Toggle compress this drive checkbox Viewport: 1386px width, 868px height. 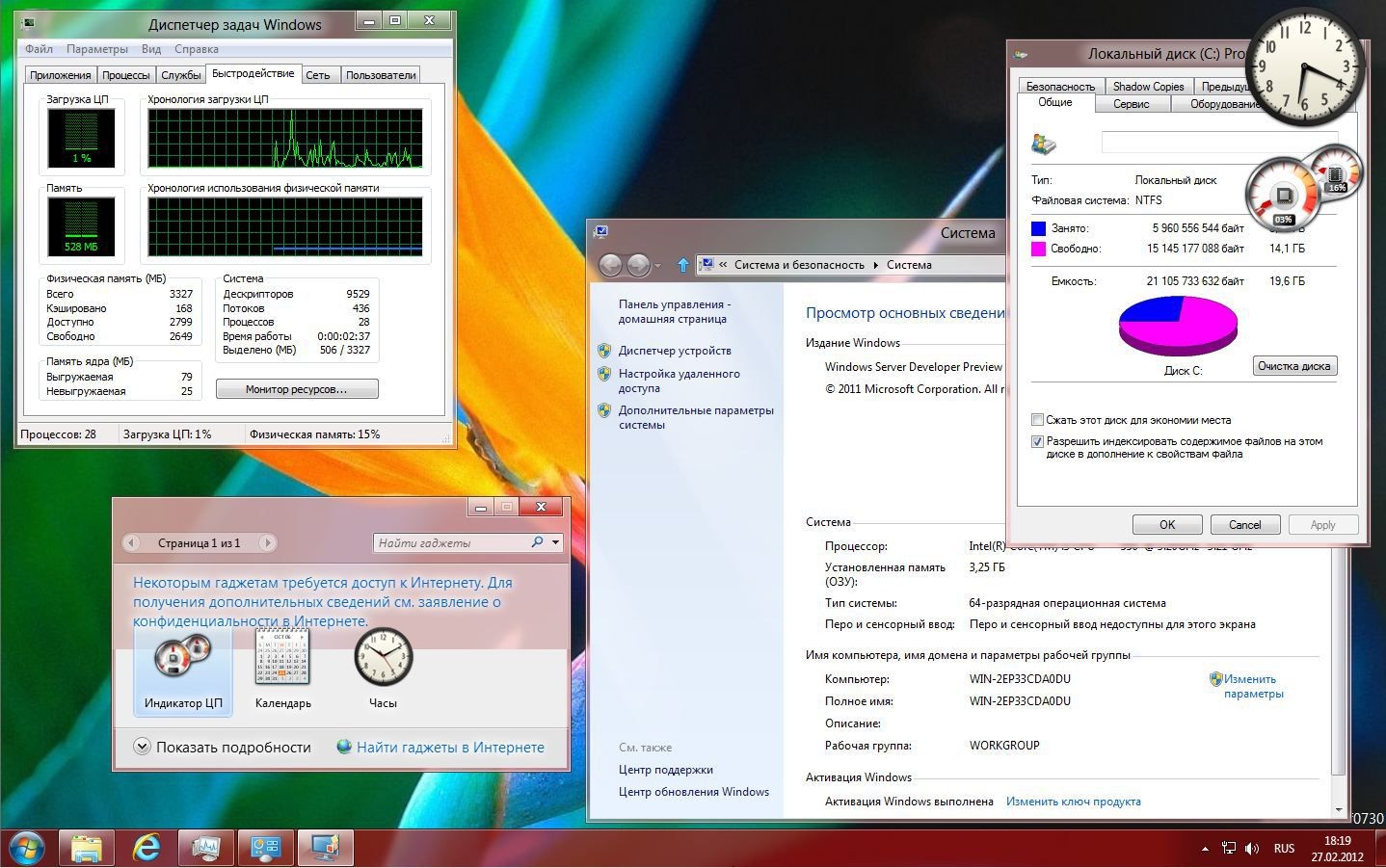pyautogui.click(x=1037, y=420)
